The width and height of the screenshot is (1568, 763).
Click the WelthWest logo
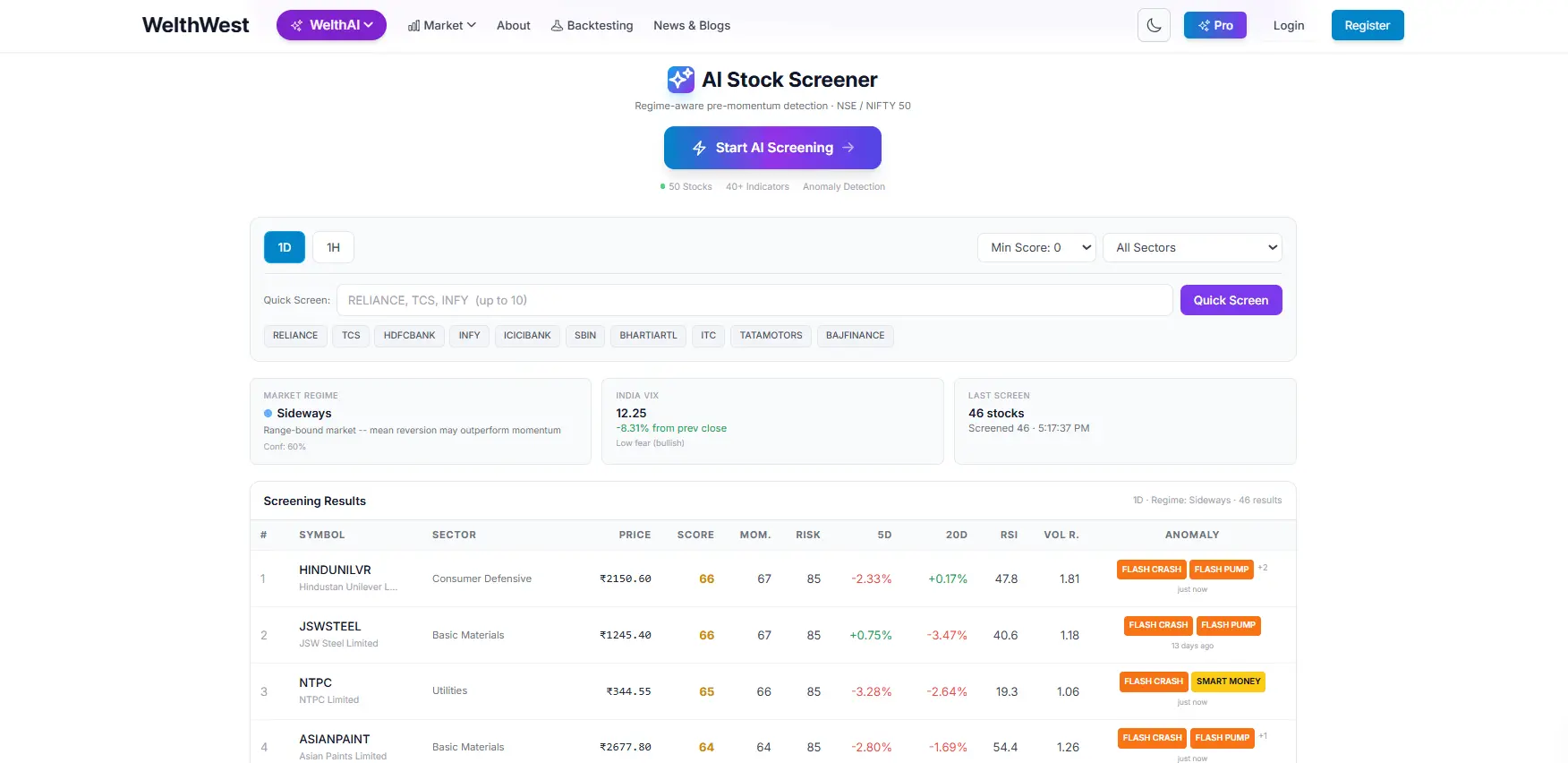point(195,25)
